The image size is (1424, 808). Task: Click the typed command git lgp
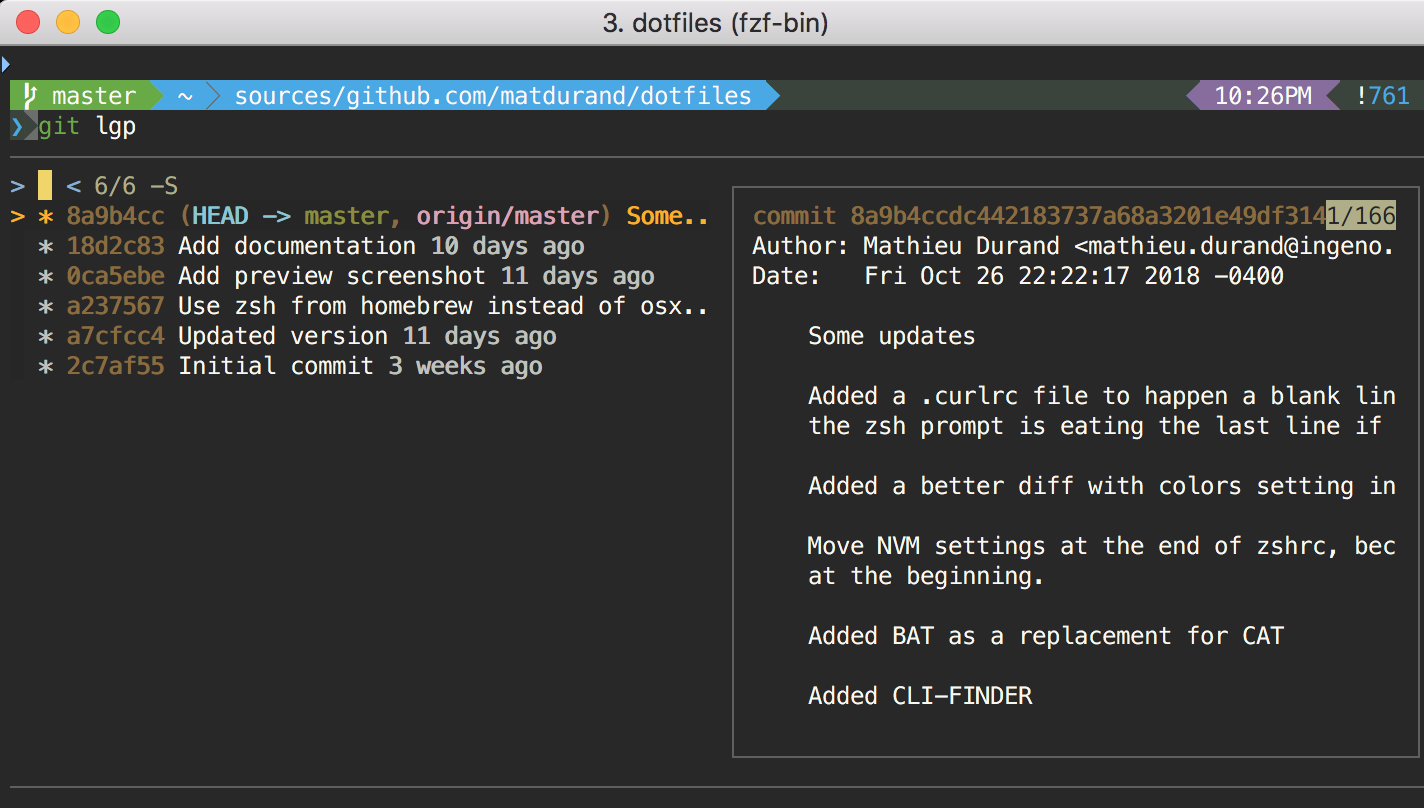click(x=87, y=127)
